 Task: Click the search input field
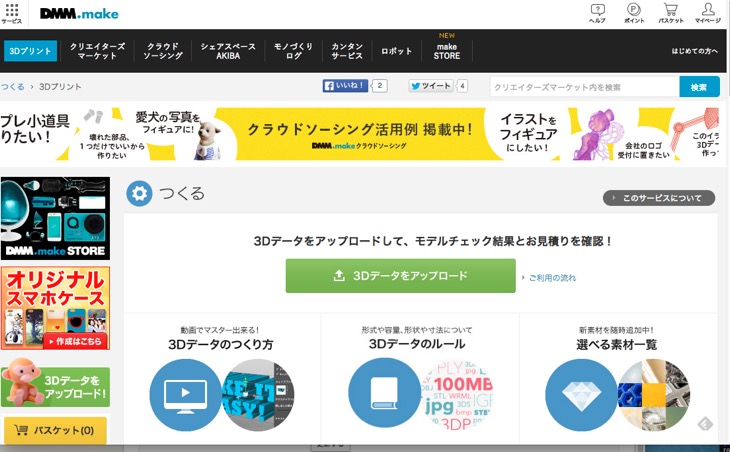(x=584, y=87)
